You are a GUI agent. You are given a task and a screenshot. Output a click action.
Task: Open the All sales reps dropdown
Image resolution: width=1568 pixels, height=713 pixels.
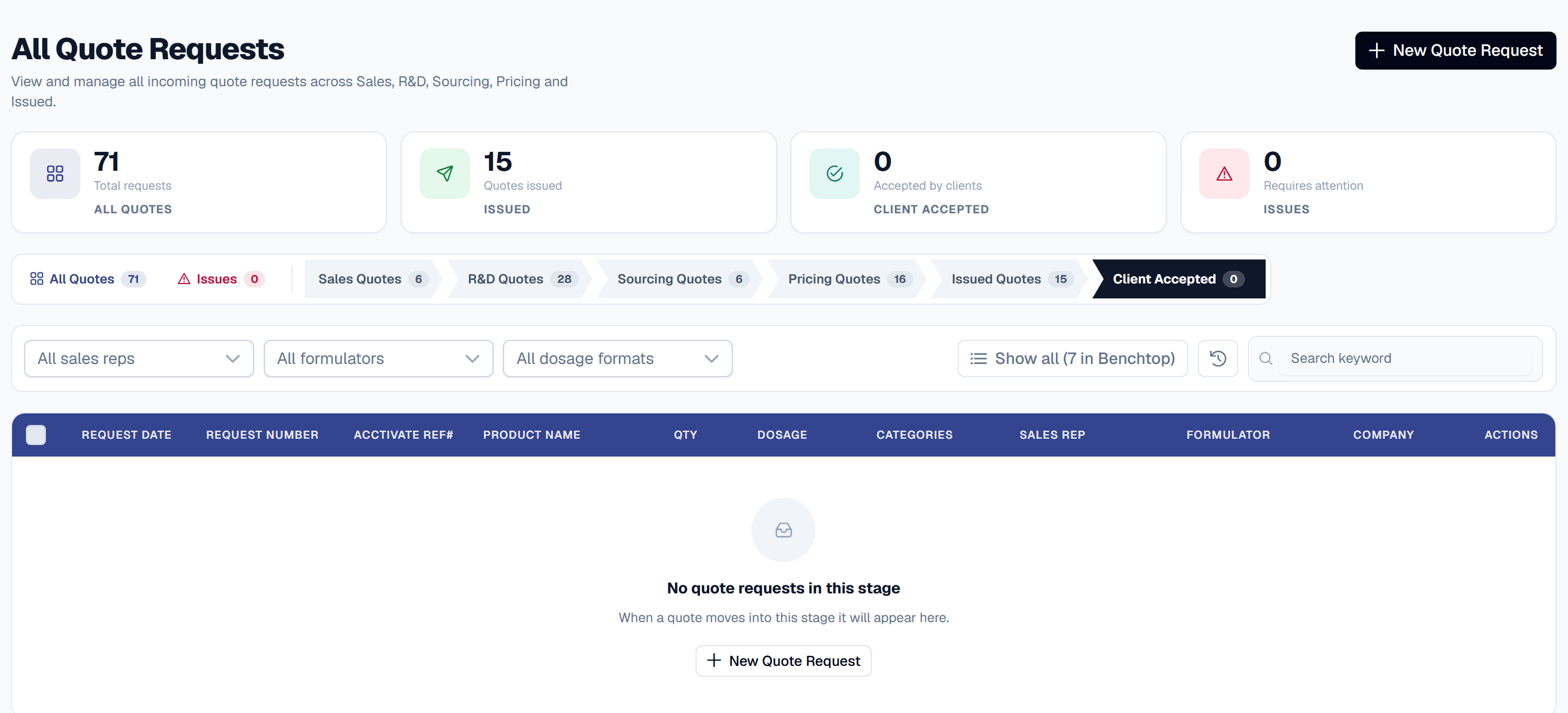click(139, 359)
